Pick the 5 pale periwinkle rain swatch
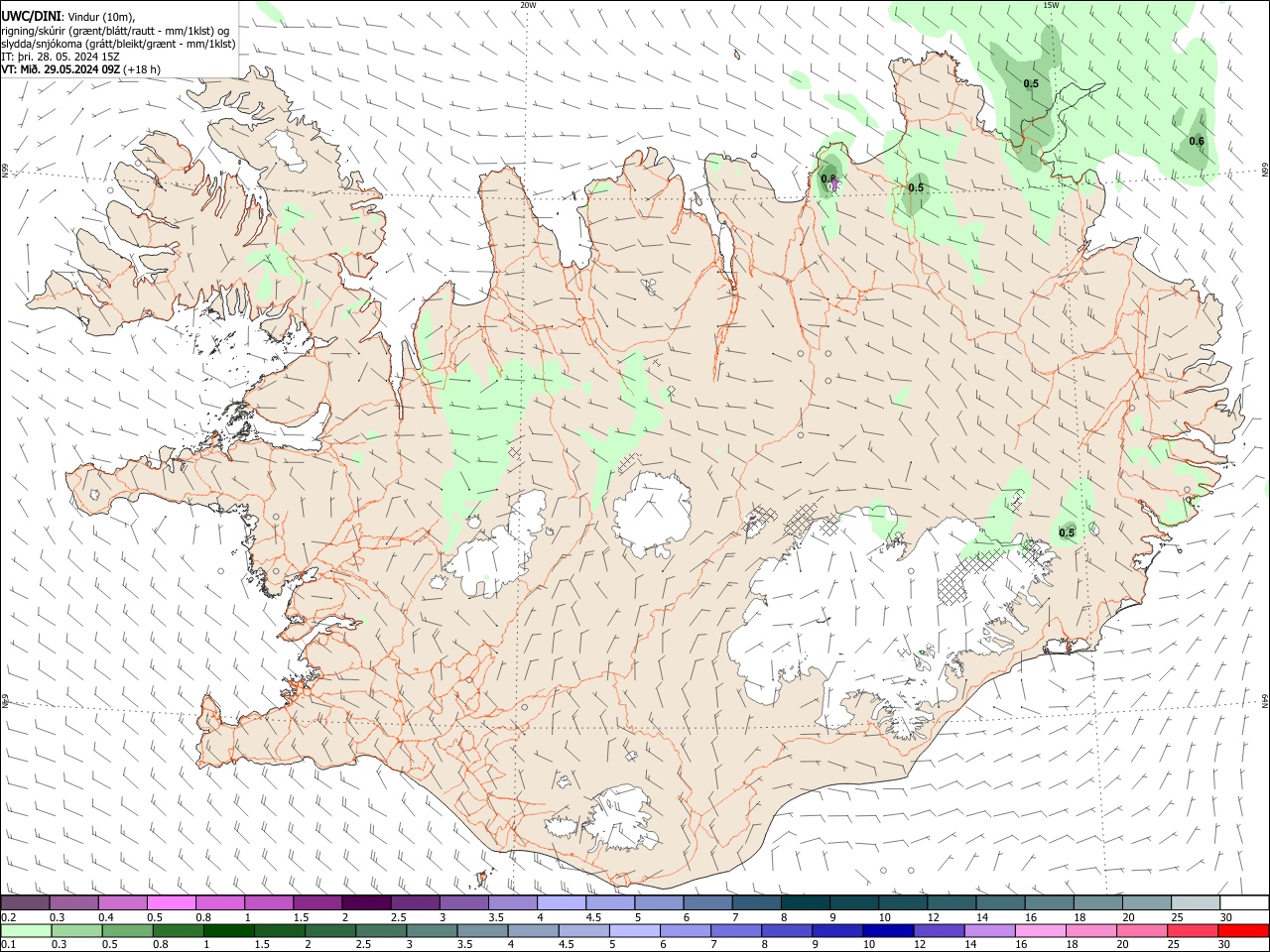Viewport: 1270px width, 952px height. [x=634, y=930]
